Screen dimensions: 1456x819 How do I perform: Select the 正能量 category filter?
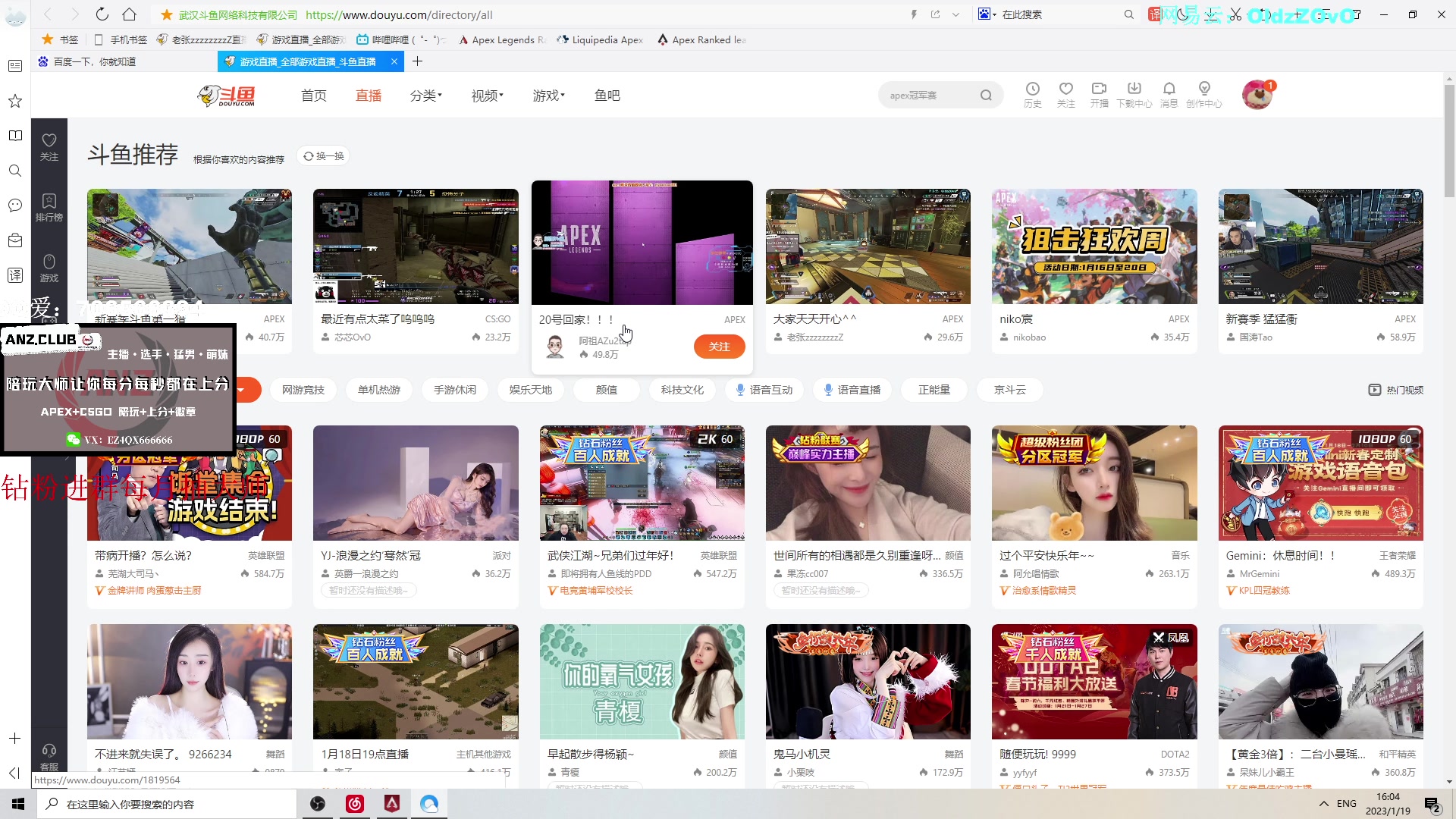(x=934, y=390)
